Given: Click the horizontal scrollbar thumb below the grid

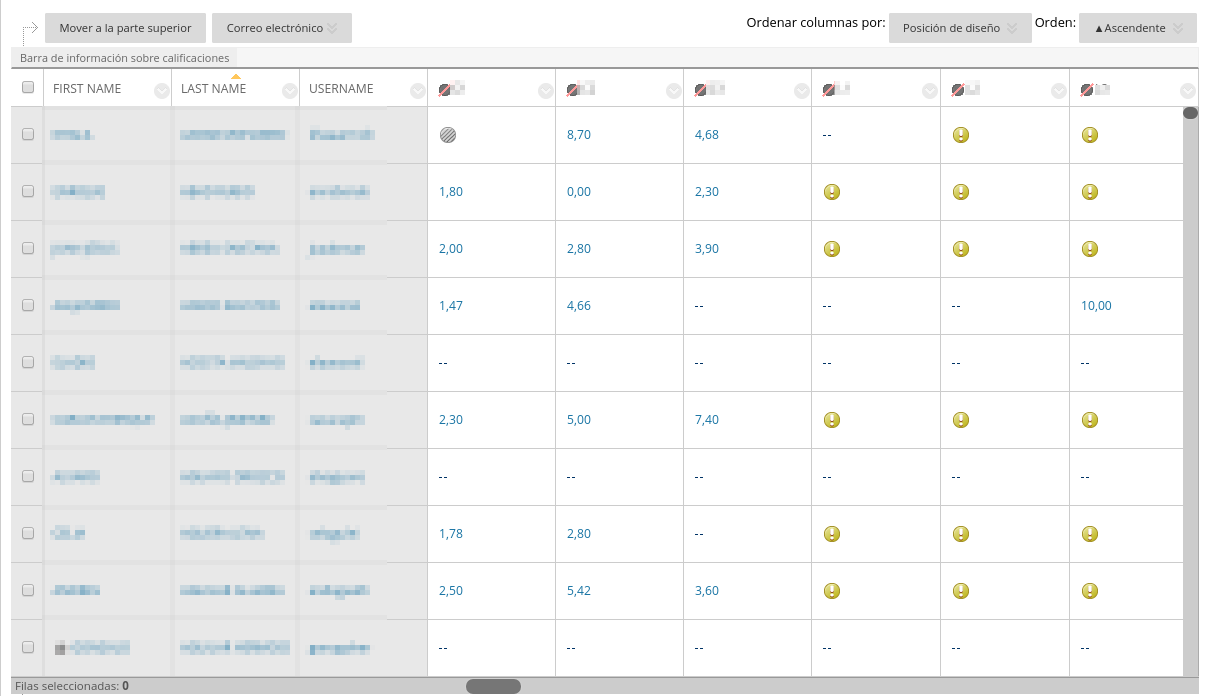Looking at the screenshot, I should [493, 686].
